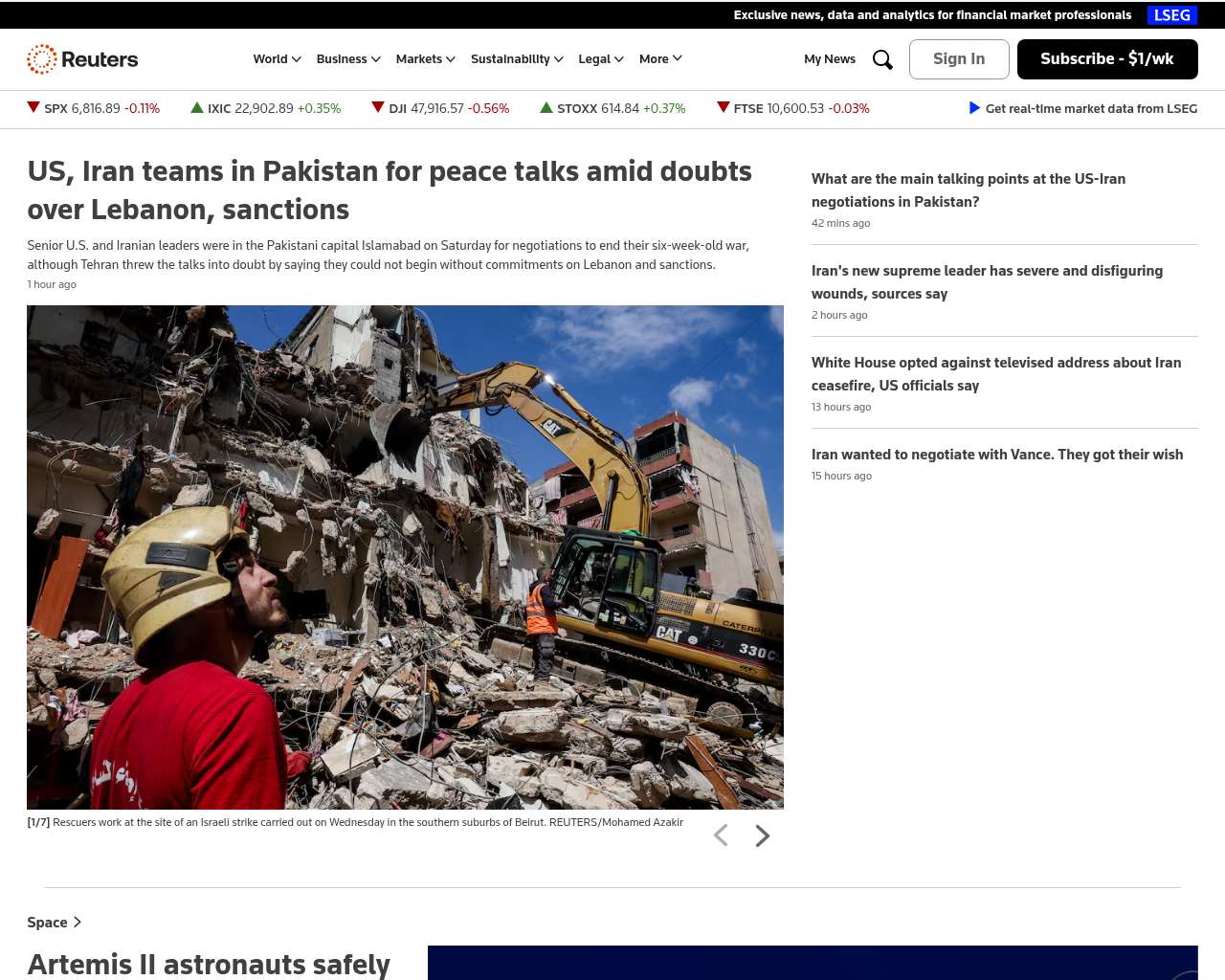This screenshot has height=980, width=1225.
Task: Click Subscribe - $1/wk button
Action: (1107, 59)
